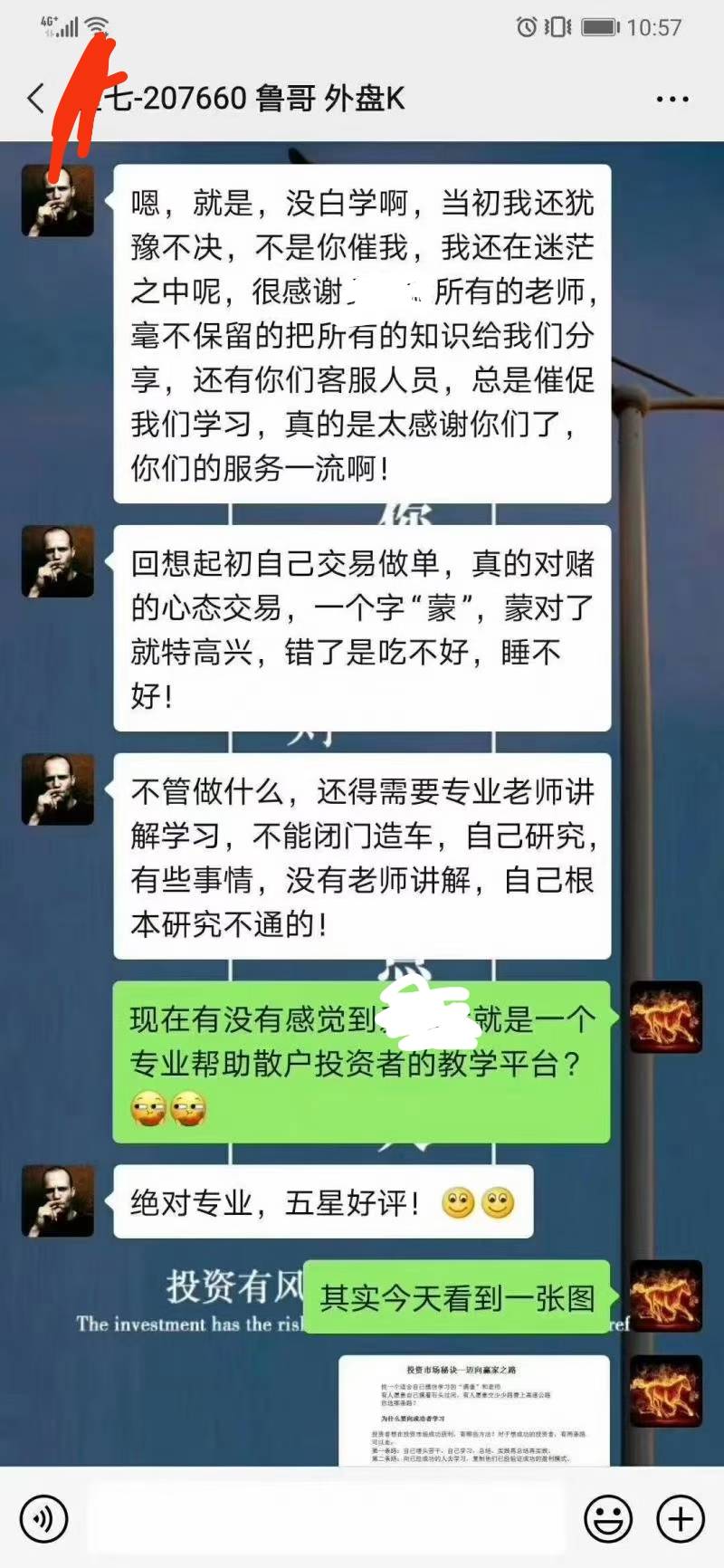Image resolution: width=724 pixels, height=1568 pixels.
Task: Tap the fire horse avatar beside green question message
Action: [x=666, y=1017]
